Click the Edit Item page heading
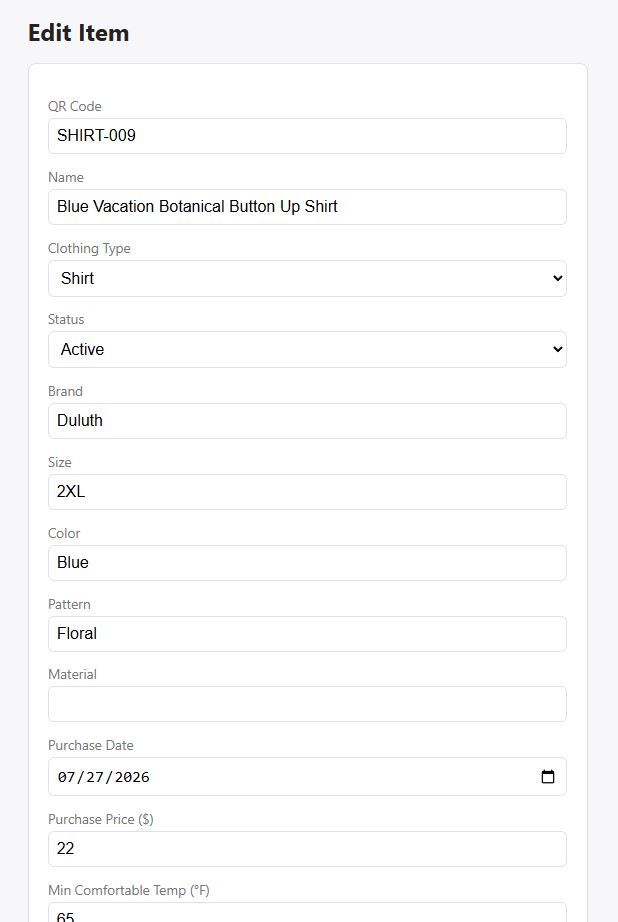Screen dimensions: 618x922 (79, 33)
